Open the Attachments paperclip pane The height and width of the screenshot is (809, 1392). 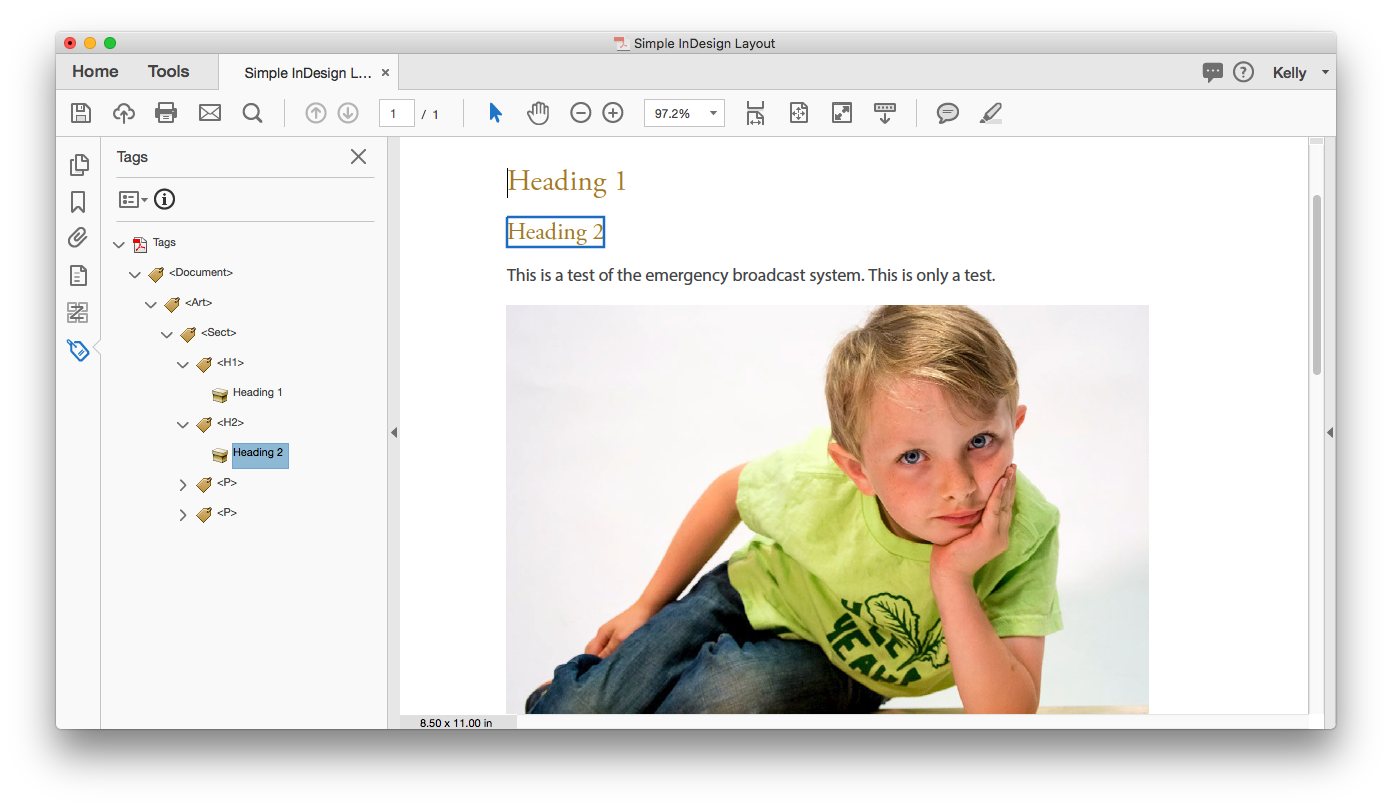(x=78, y=238)
